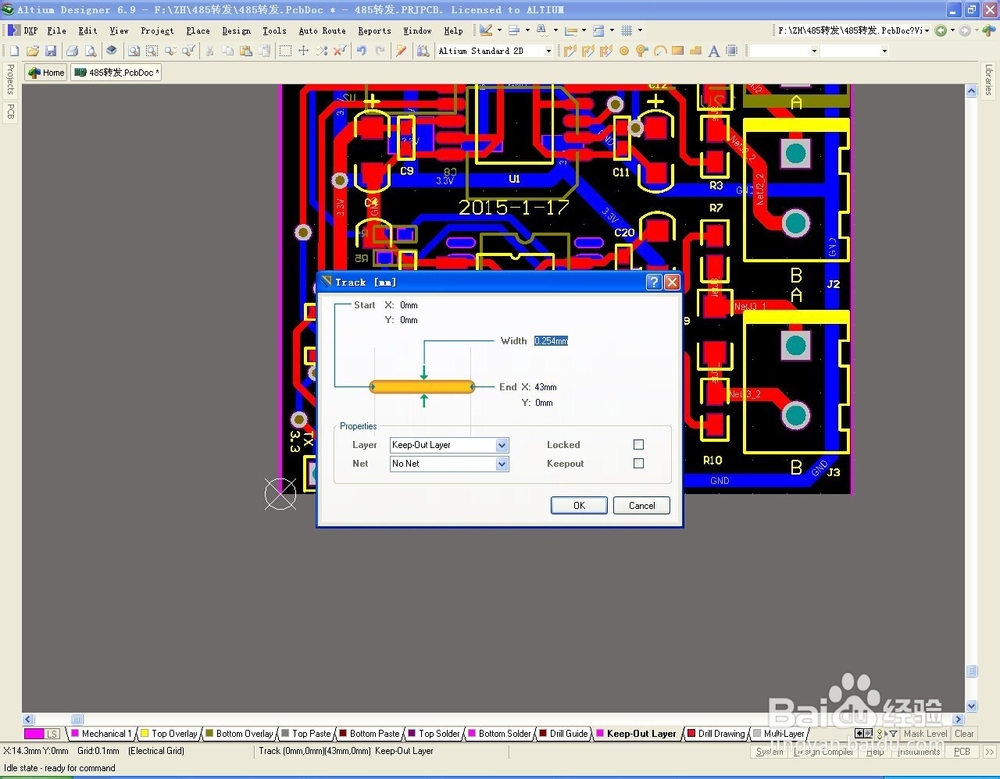Click the Undo arrow icon
The width and height of the screenshot is (1000, 779).
click(362, 50)
